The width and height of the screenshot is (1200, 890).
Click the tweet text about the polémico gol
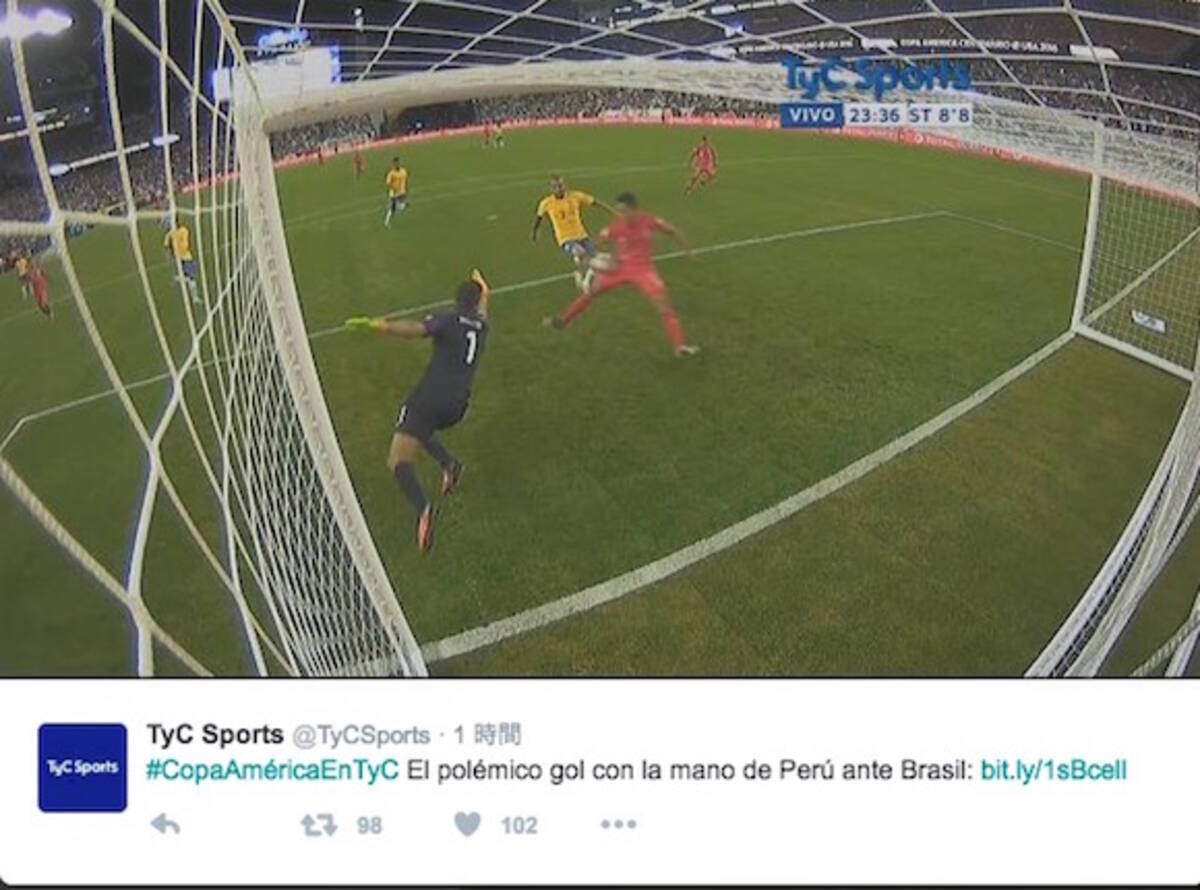click(689, 770)
